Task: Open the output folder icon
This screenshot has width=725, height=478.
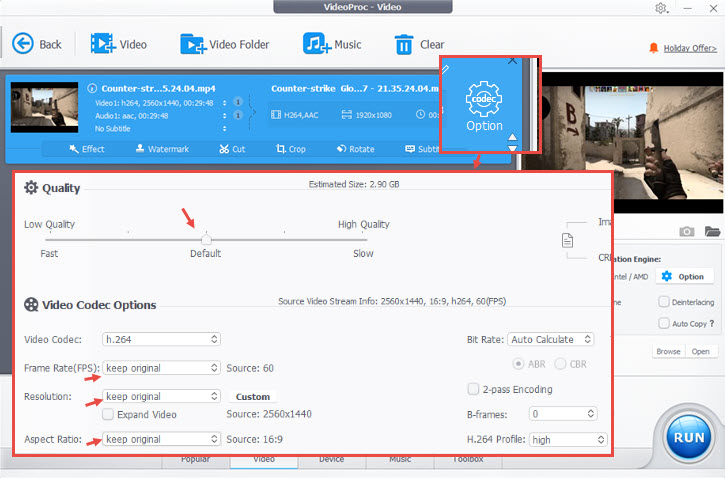Action: coord(713,231)
